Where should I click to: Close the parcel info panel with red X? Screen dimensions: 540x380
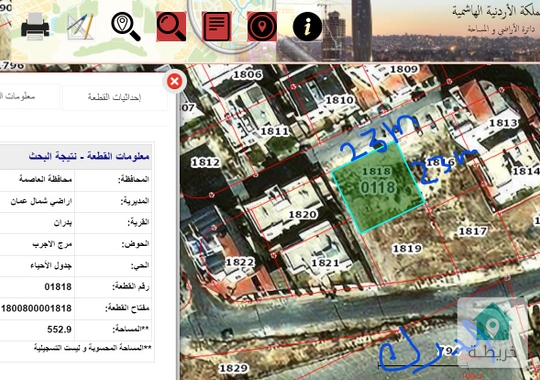coord(175,82)
